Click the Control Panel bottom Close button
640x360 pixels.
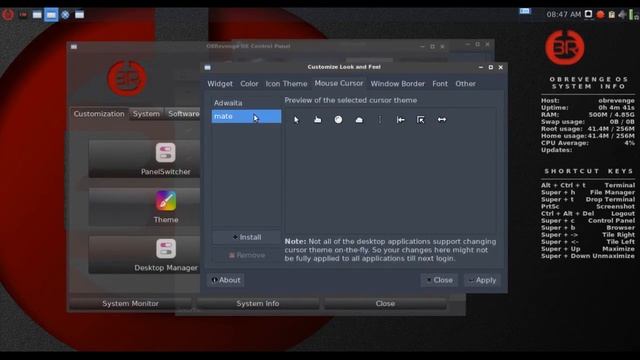click(385, 303)
